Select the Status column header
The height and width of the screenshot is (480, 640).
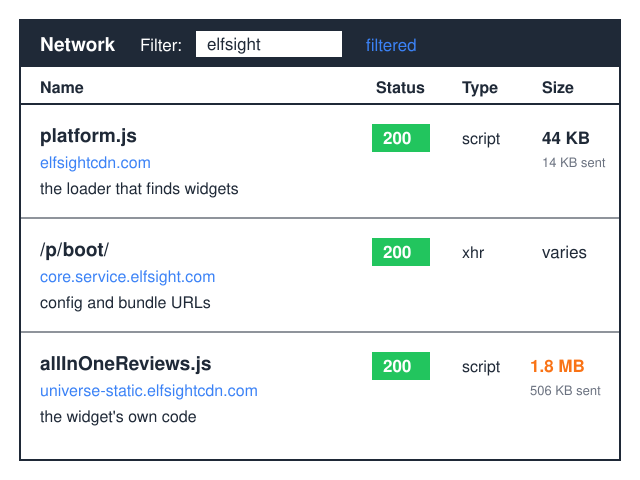(400, 88)
